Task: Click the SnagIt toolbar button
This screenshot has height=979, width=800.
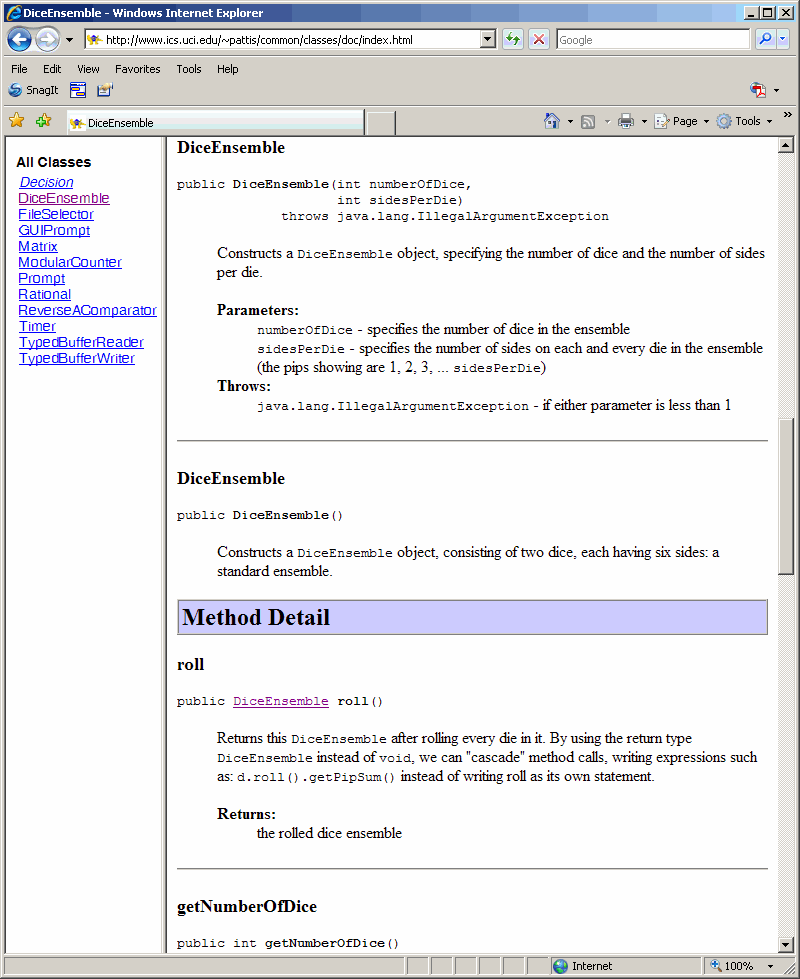Action: [x=33, y=90]
